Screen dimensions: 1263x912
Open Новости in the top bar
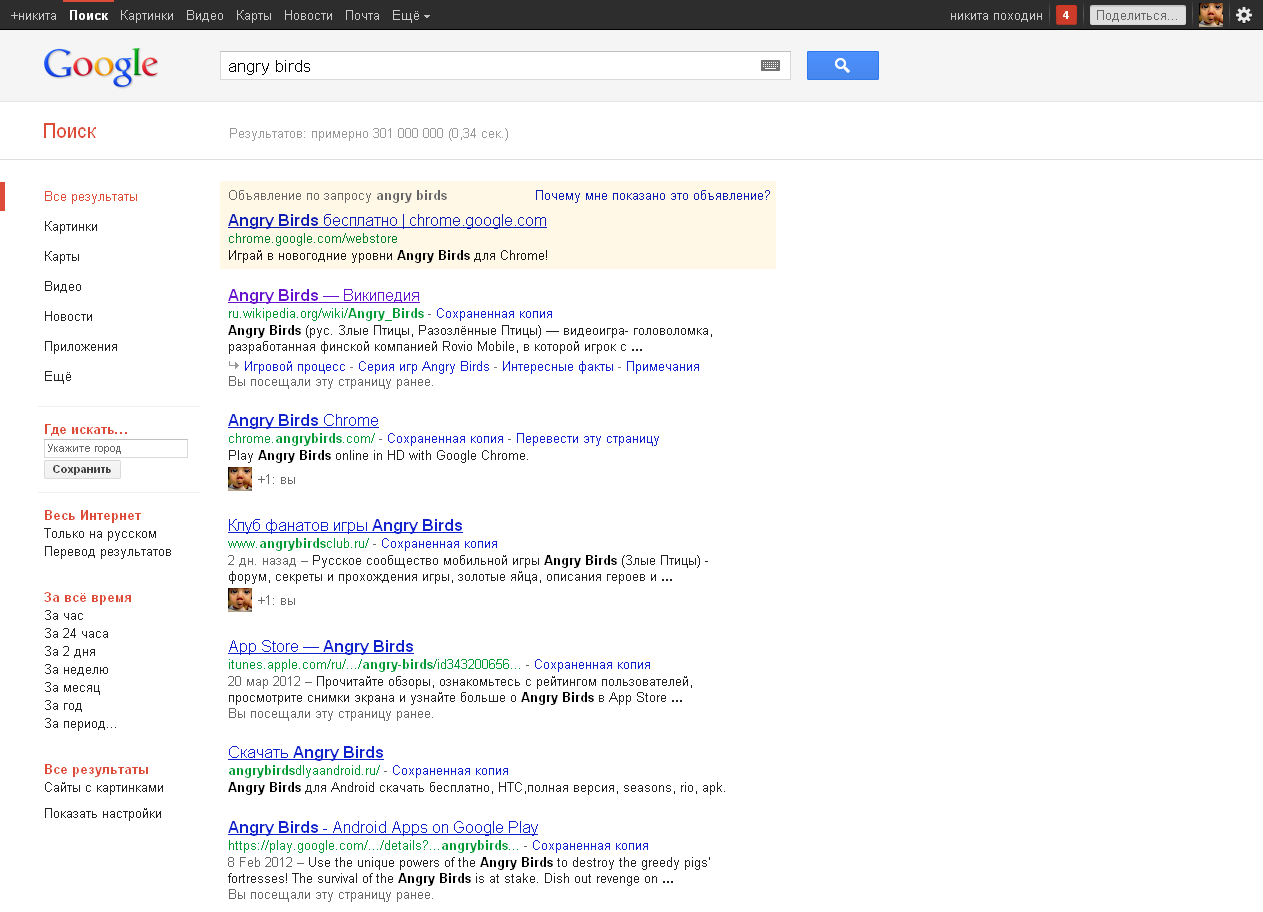tap(308, 16)
